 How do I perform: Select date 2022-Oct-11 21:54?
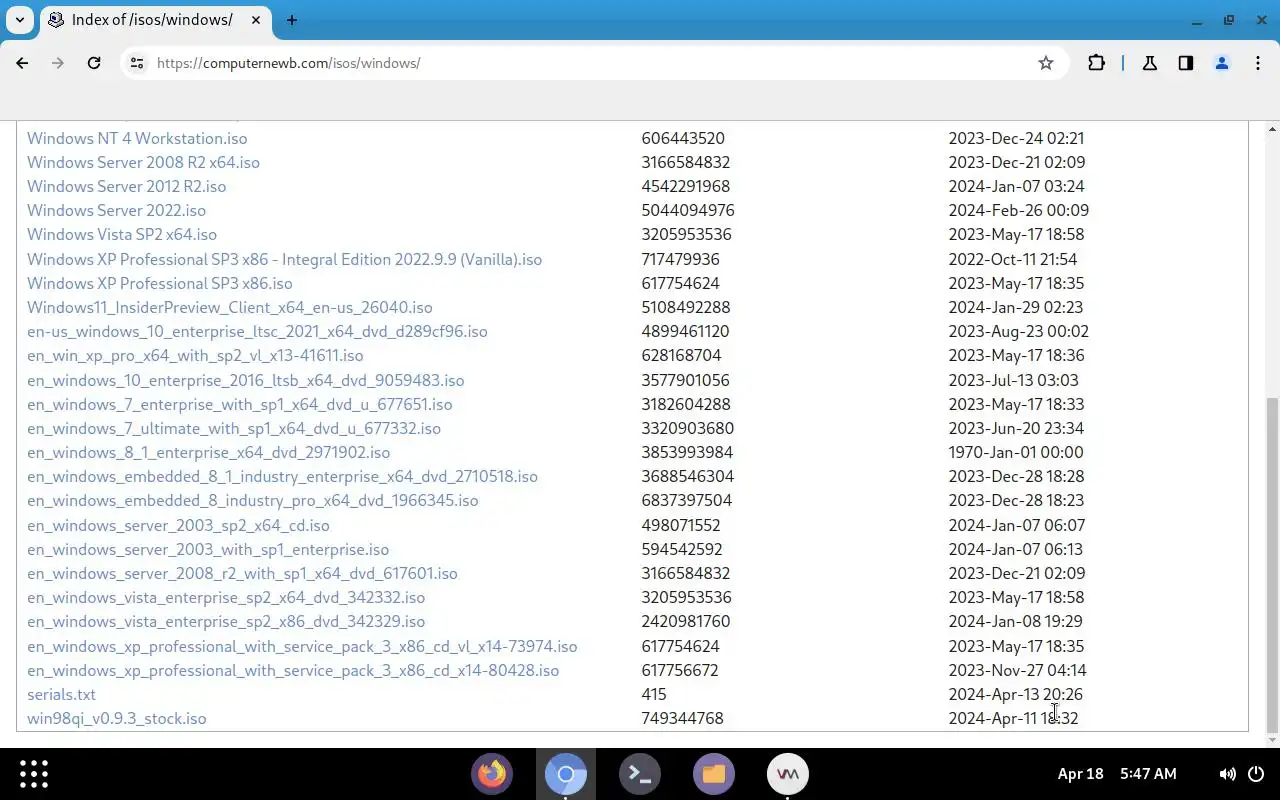coord(1013,259)
